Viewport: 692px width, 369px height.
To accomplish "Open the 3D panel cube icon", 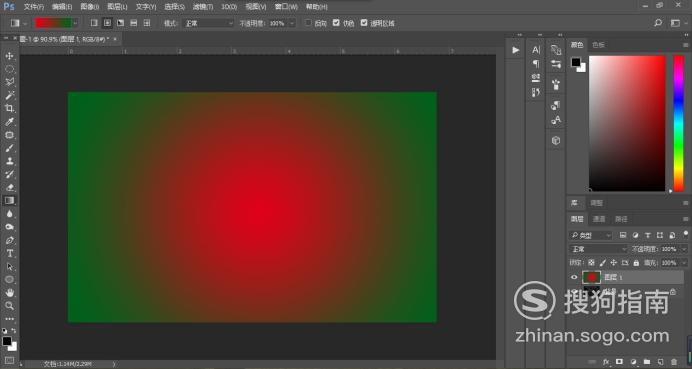I will (x=556, y=140).
